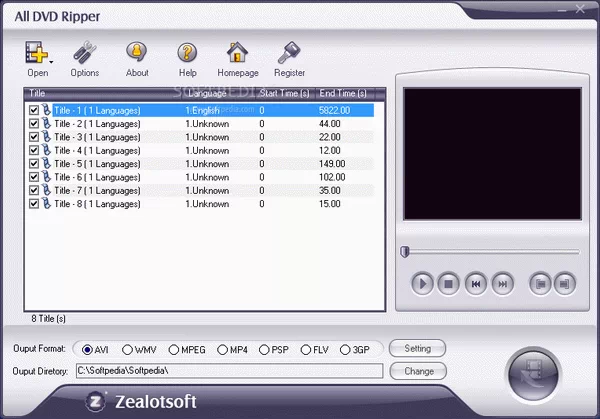
Task: Select the WMV output format
Action: (x=127, y=350)
